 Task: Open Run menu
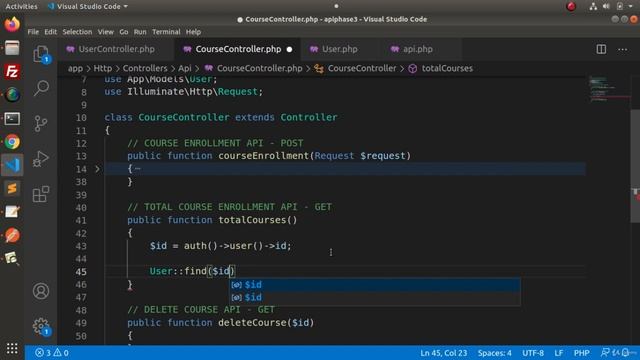140,32
